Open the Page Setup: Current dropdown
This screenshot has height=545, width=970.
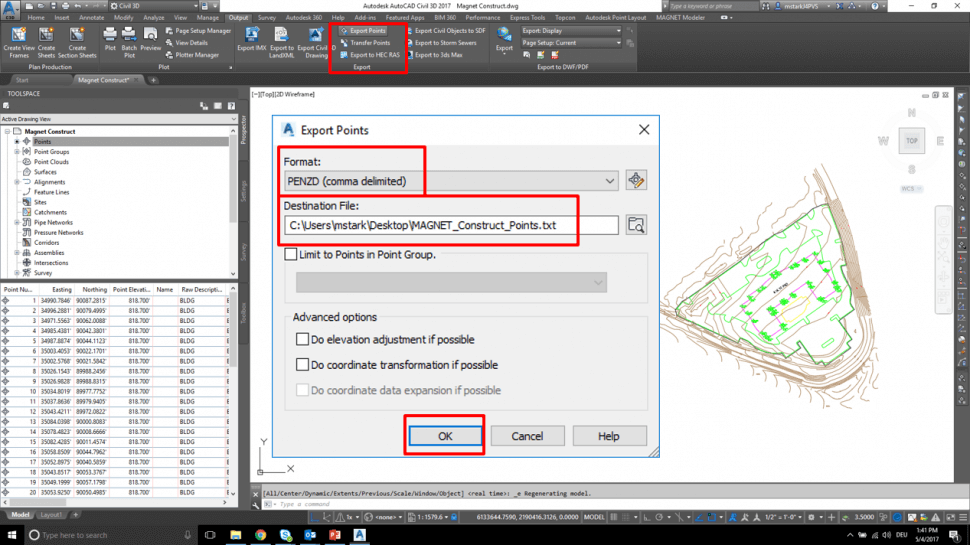(x=571, y=43)
